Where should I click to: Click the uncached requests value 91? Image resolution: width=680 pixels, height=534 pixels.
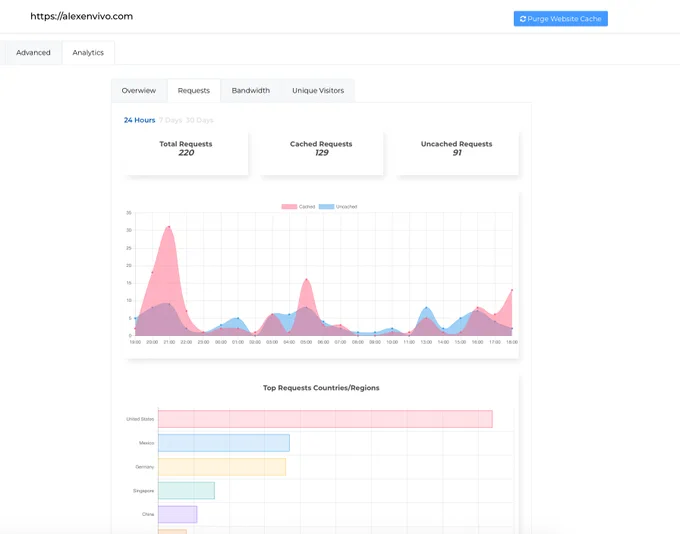[457, 153]
